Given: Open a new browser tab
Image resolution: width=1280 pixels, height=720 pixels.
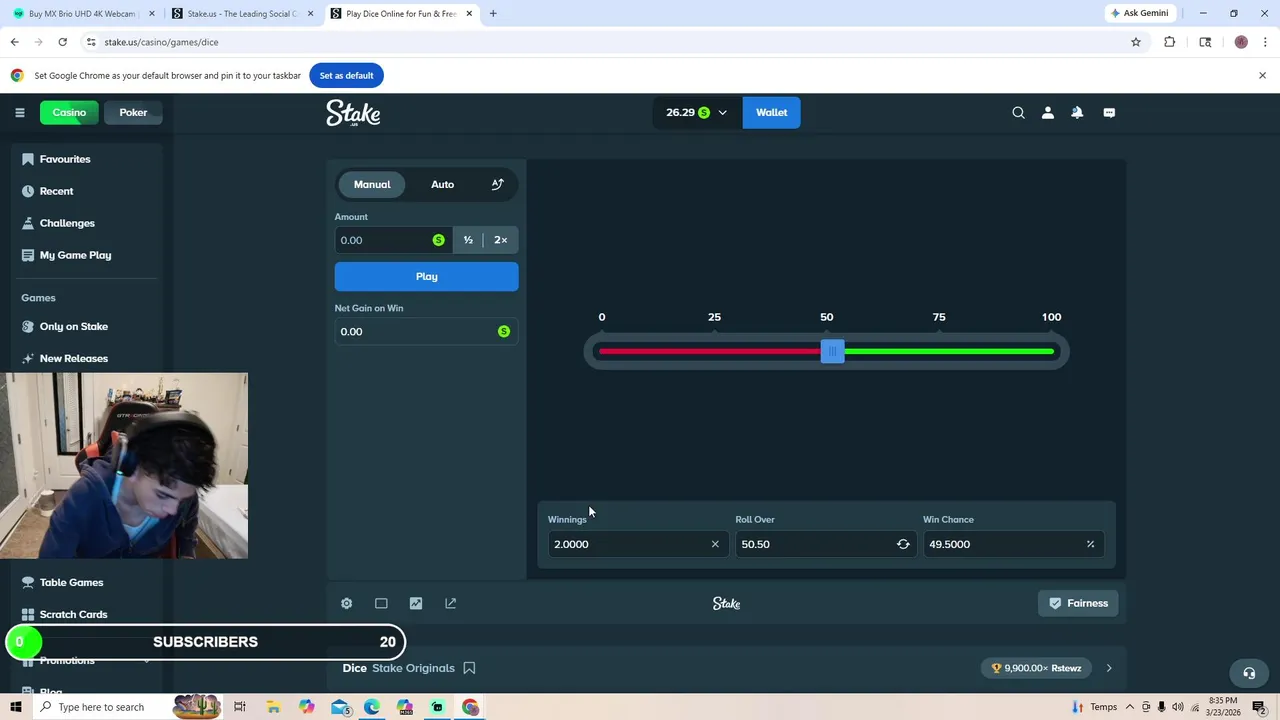Looking at the screenshot, I should click(493, 14).
